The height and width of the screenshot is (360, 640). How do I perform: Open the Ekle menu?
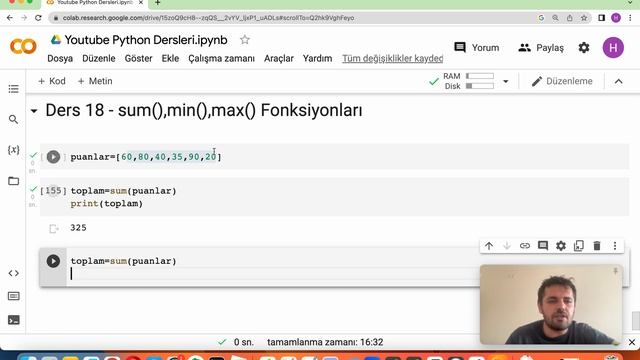coord(170,58)
